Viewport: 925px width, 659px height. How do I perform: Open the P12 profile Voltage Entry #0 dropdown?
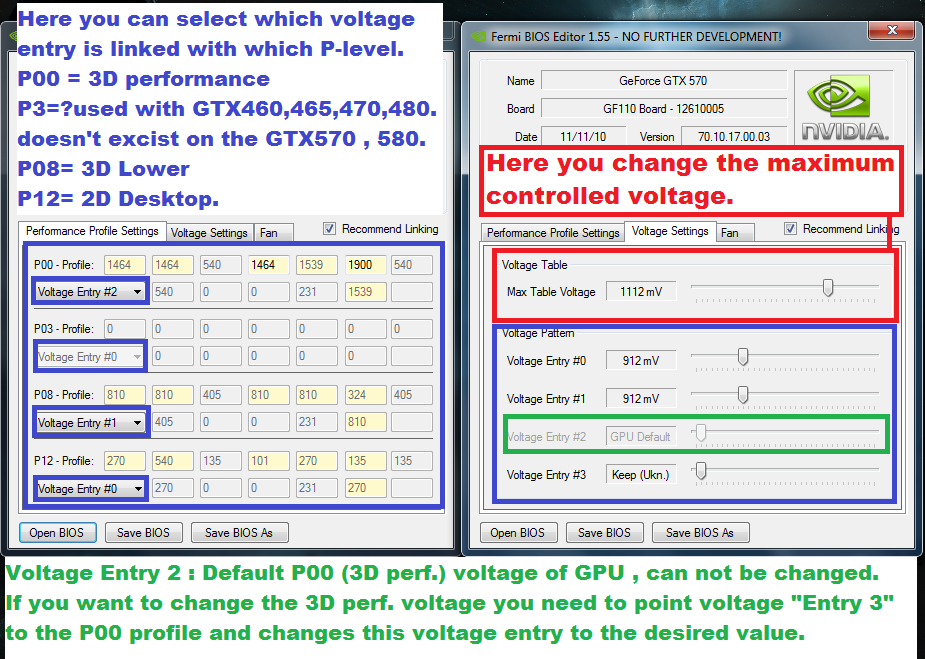(90, 488)
